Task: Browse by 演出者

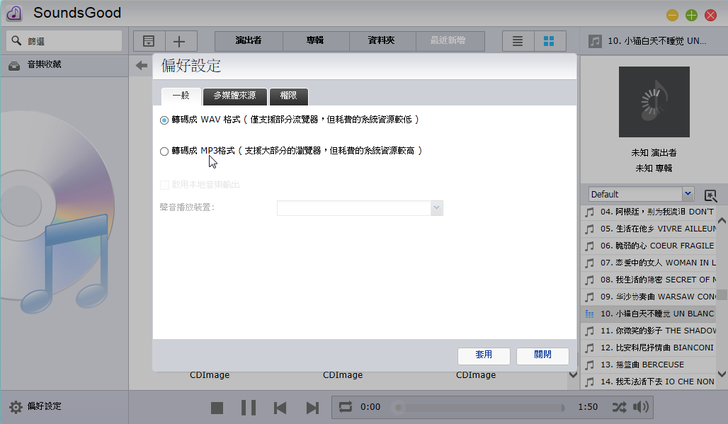Action: click(248, 41)
